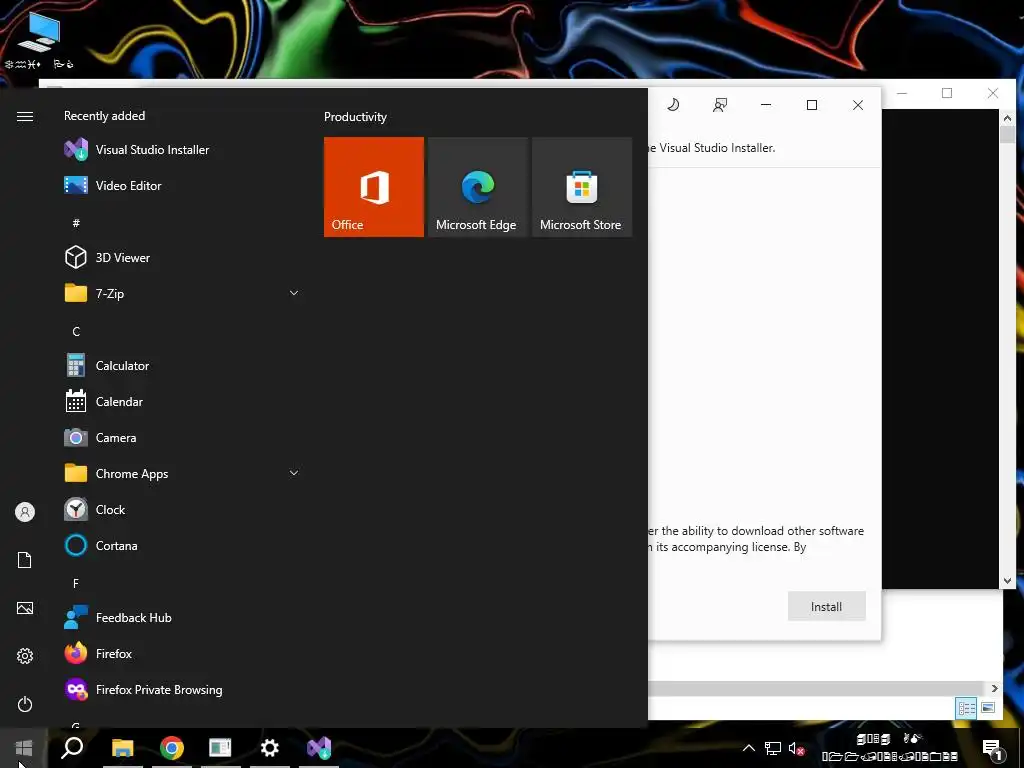
Task: Switch to large icons view in background window
Action: pyautogui.click(x=988, y=708)
